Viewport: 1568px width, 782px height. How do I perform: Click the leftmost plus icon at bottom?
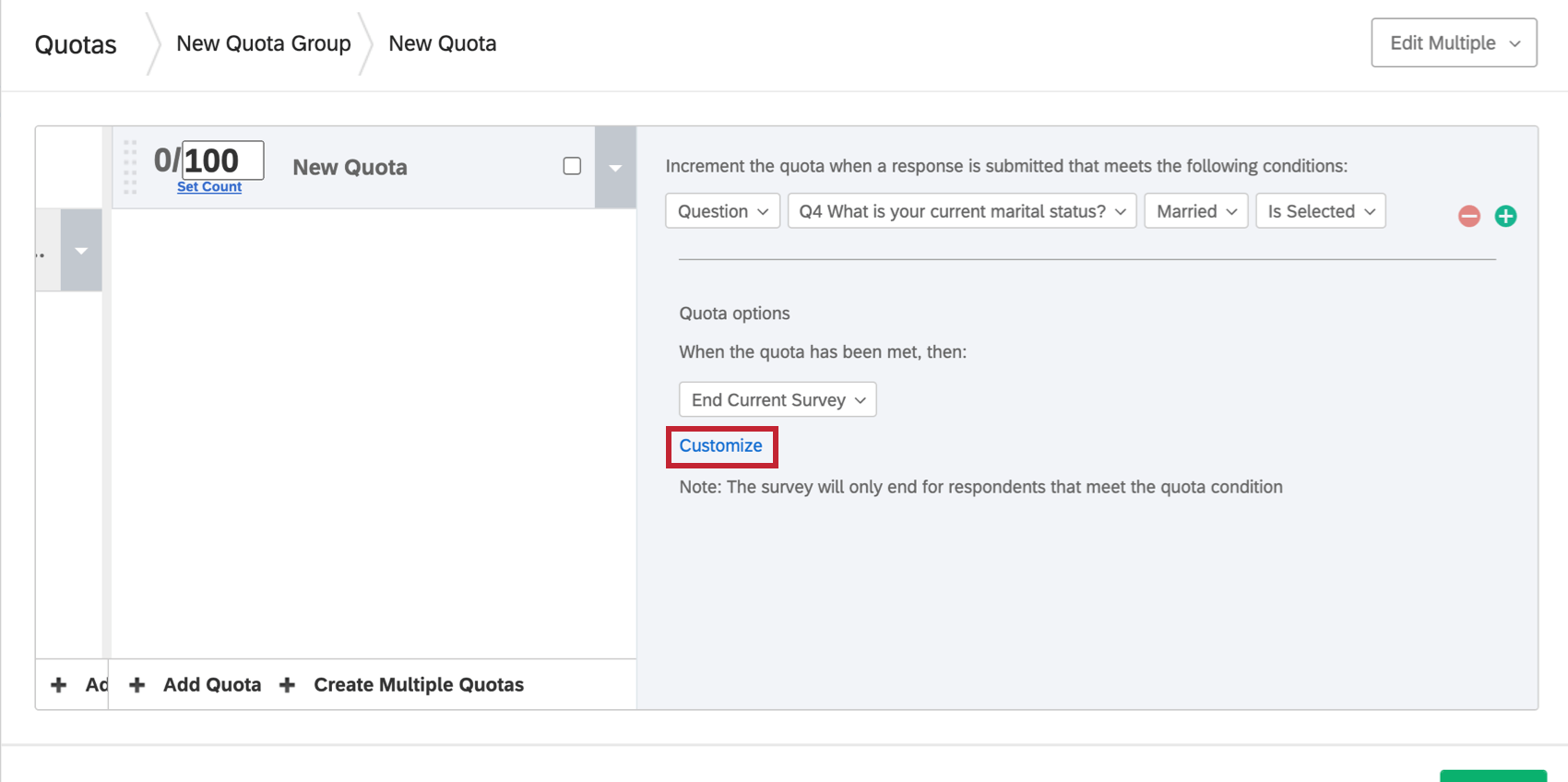[59, 685]
